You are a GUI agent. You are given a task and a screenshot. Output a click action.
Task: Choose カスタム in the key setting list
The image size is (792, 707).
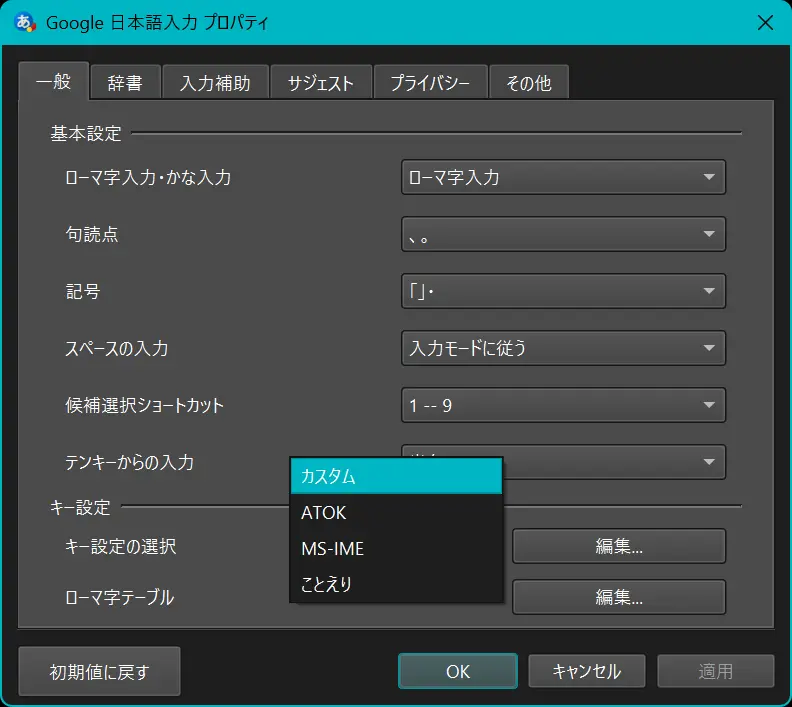point(397,476)
